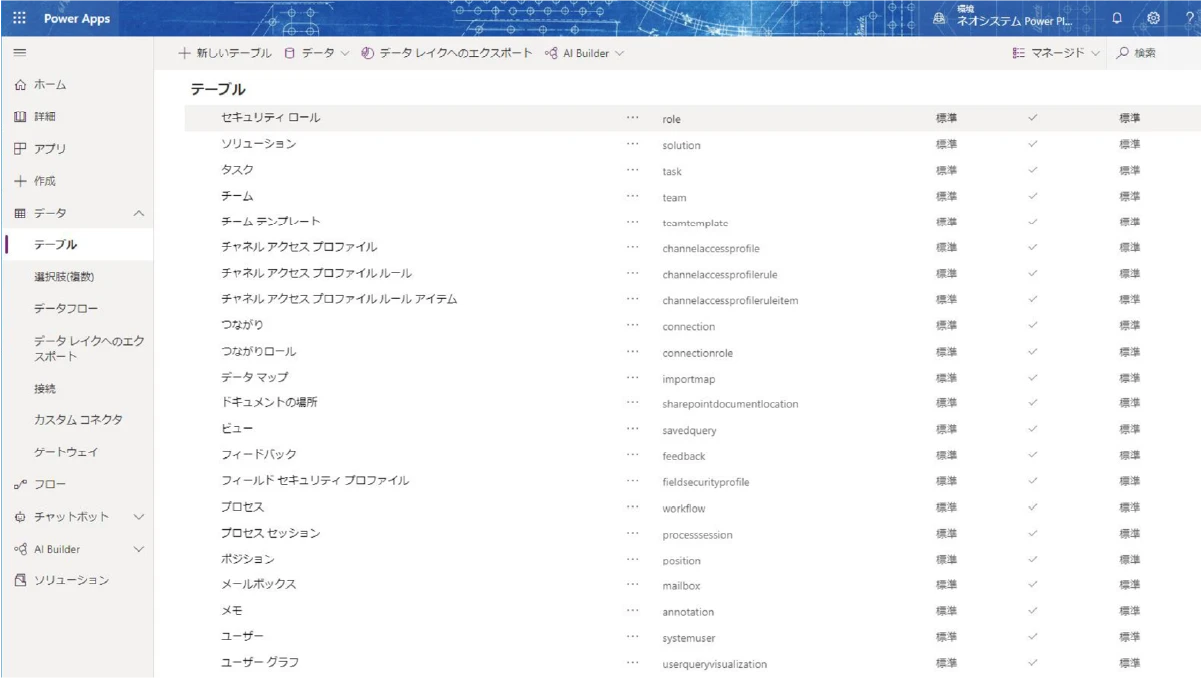Click the help question mark icon
1201x678 pixels.
[1189, 19]
